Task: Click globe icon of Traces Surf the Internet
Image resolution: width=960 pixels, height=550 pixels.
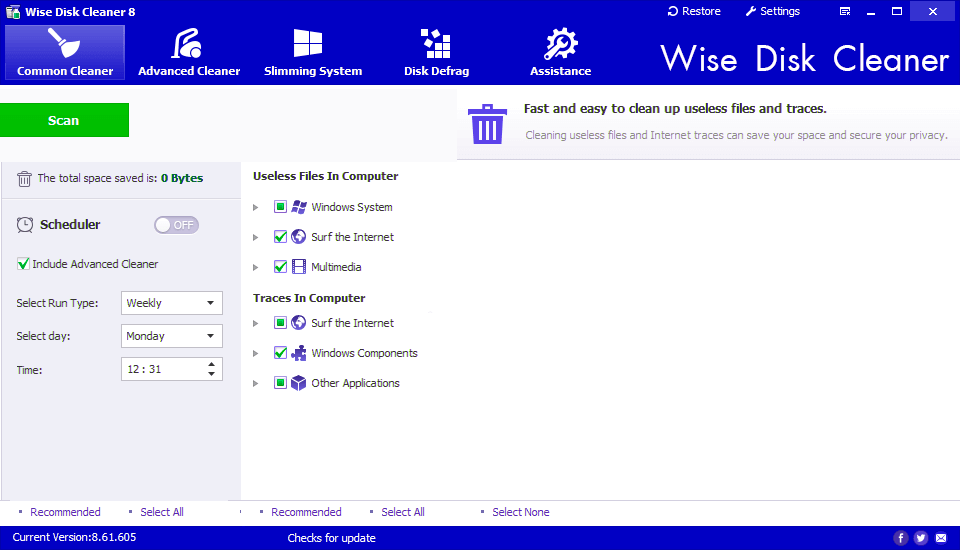Action: 299,323
